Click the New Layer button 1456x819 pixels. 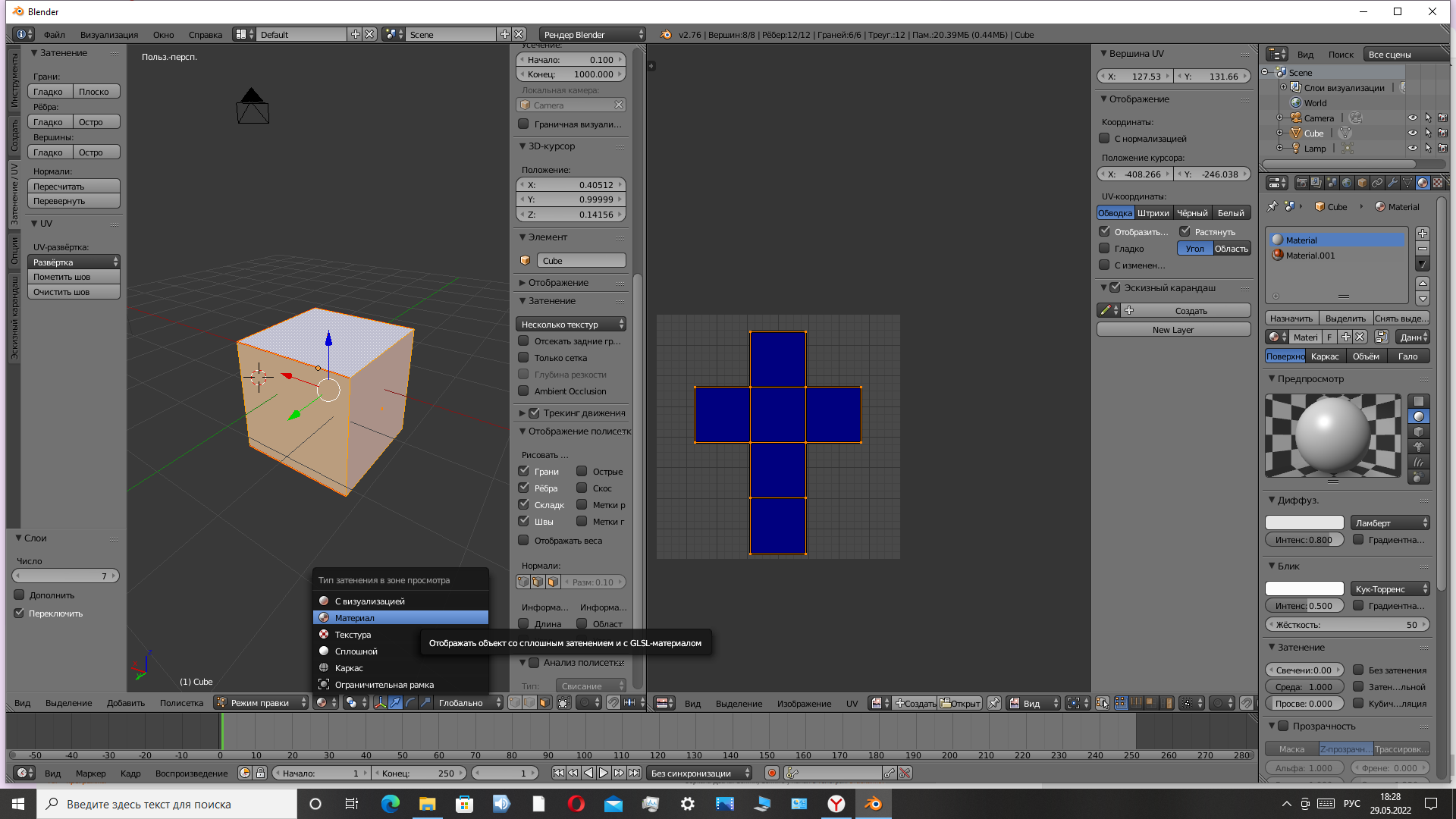click(1172, 330)
